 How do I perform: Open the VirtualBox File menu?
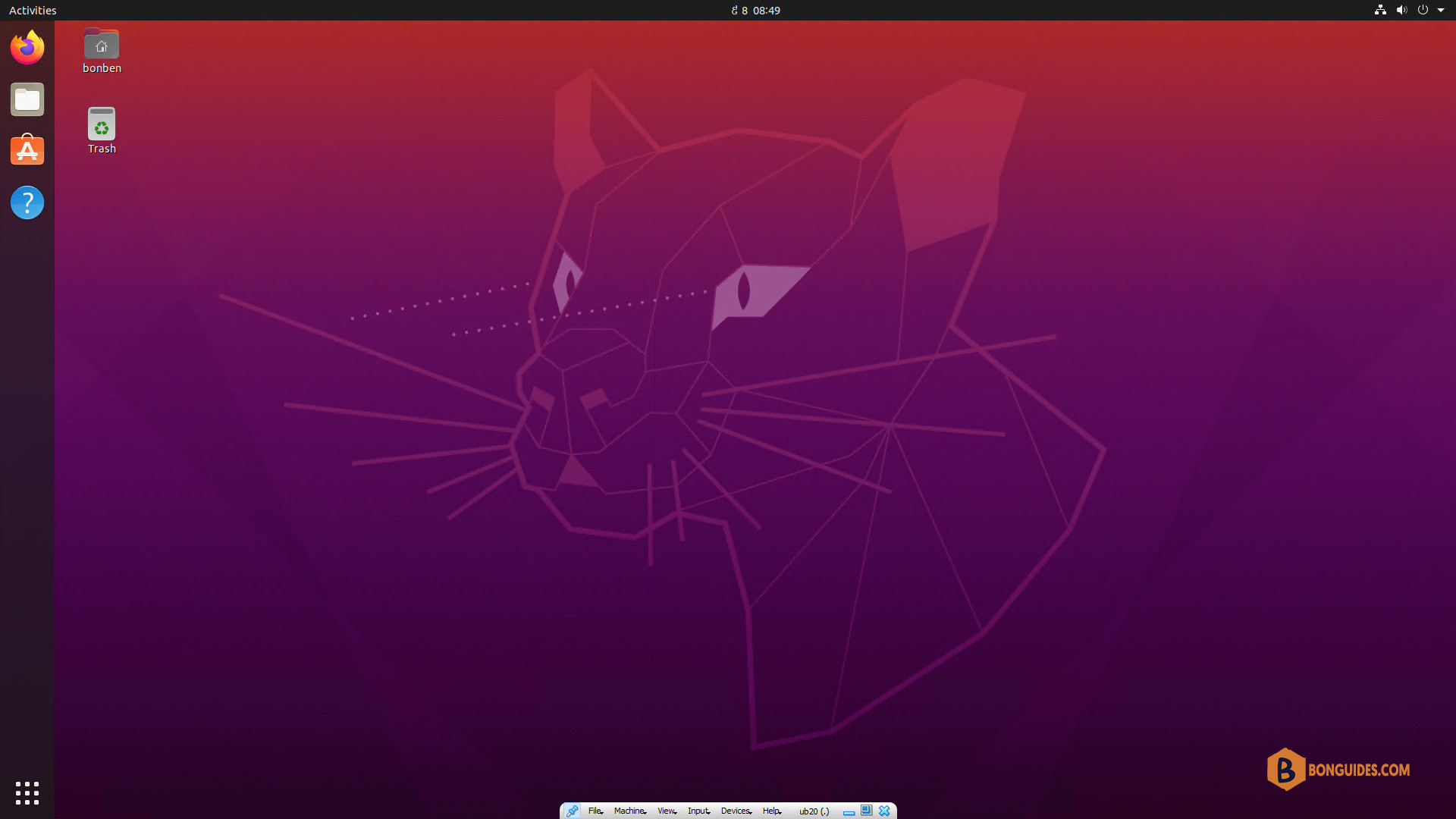point(596,811)
